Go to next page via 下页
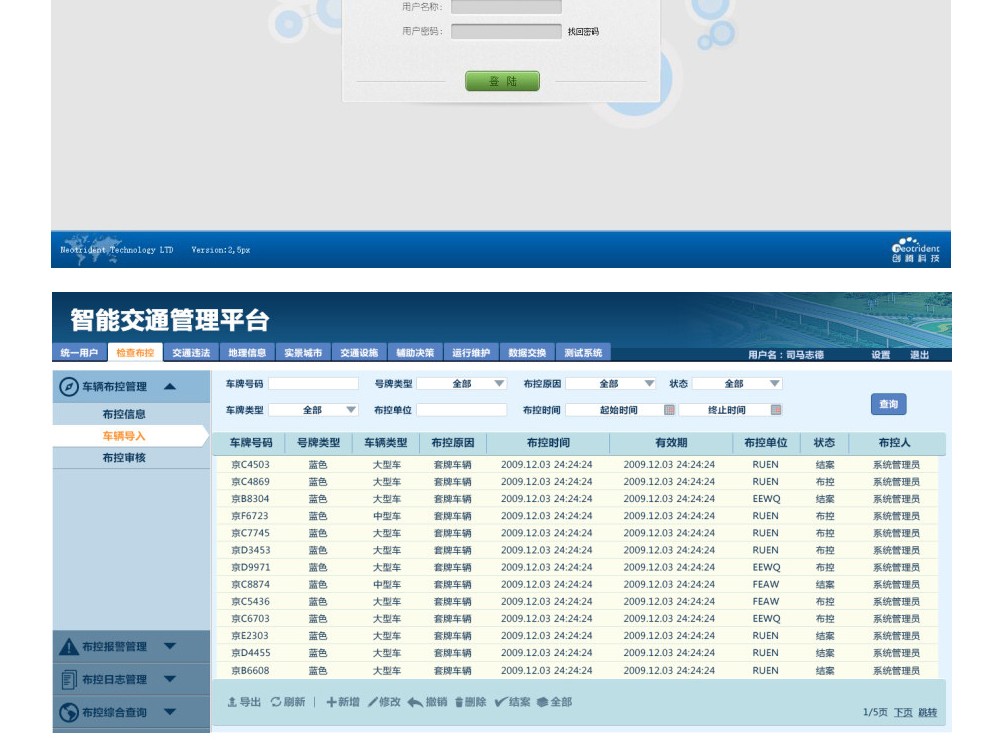Image resolution: width=1000 pixels, height=756 pixels. [903, 712]
